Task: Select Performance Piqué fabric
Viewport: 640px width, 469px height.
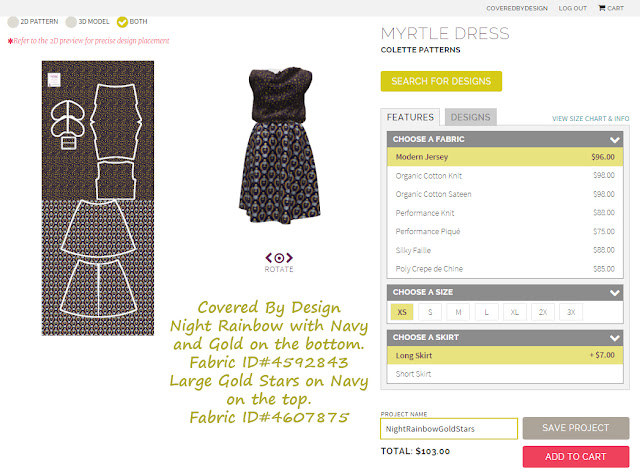Action: pyautogui.click(x=505, y=231)
